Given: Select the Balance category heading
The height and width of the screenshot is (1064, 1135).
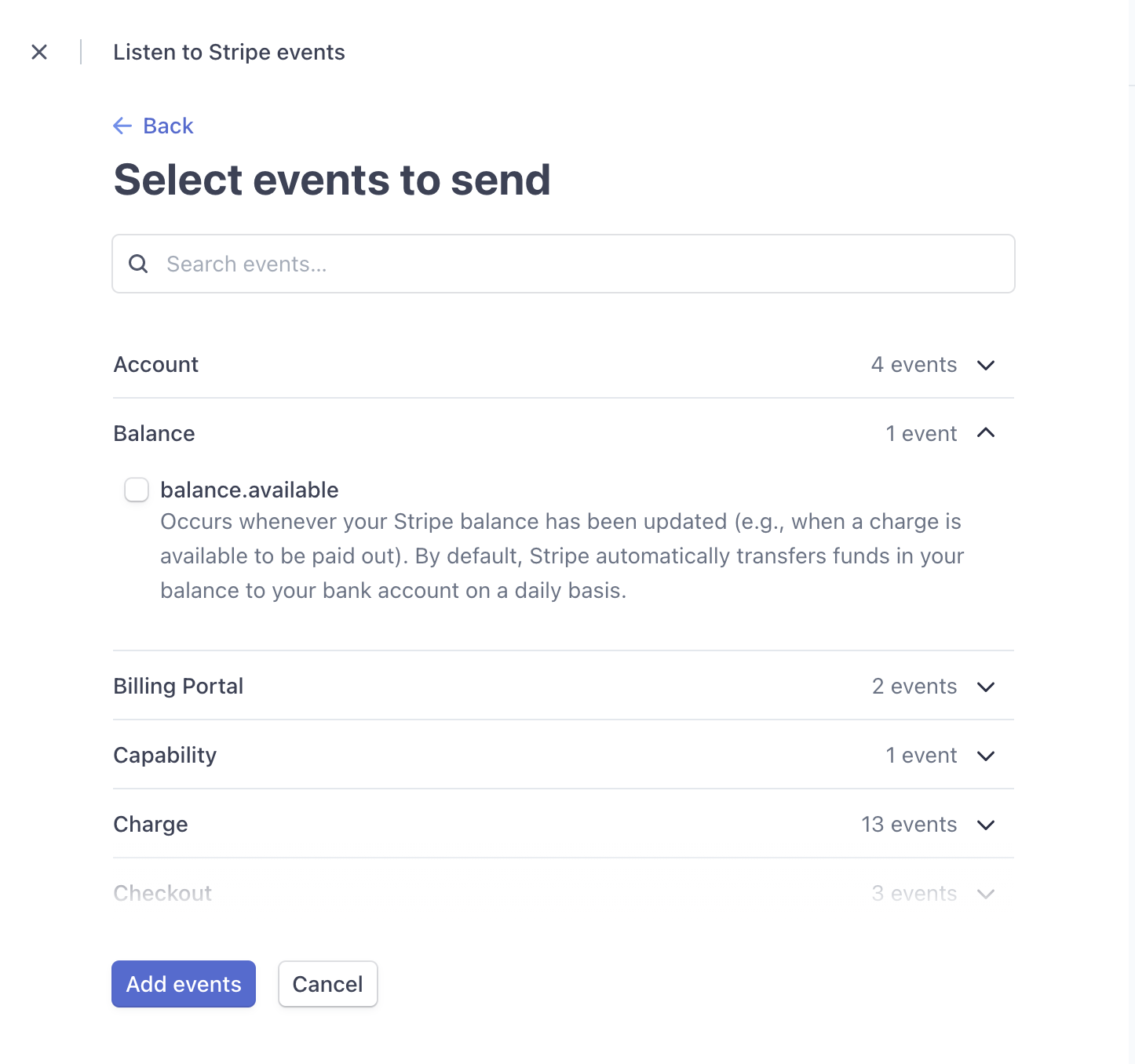Looking at the screenshot, I should coord(154,433).
